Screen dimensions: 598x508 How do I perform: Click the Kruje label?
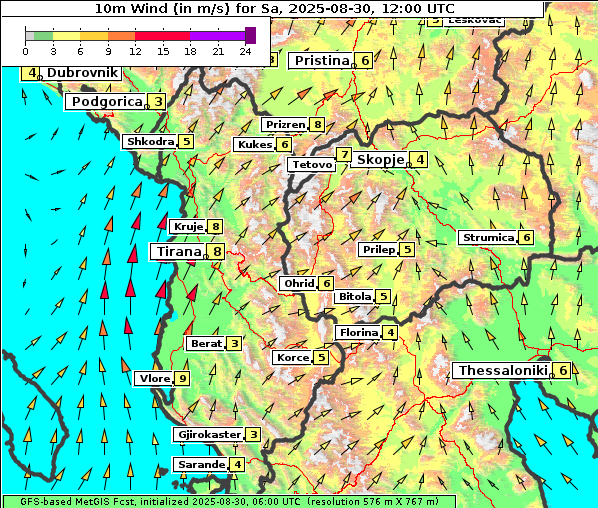pos(188,227)
